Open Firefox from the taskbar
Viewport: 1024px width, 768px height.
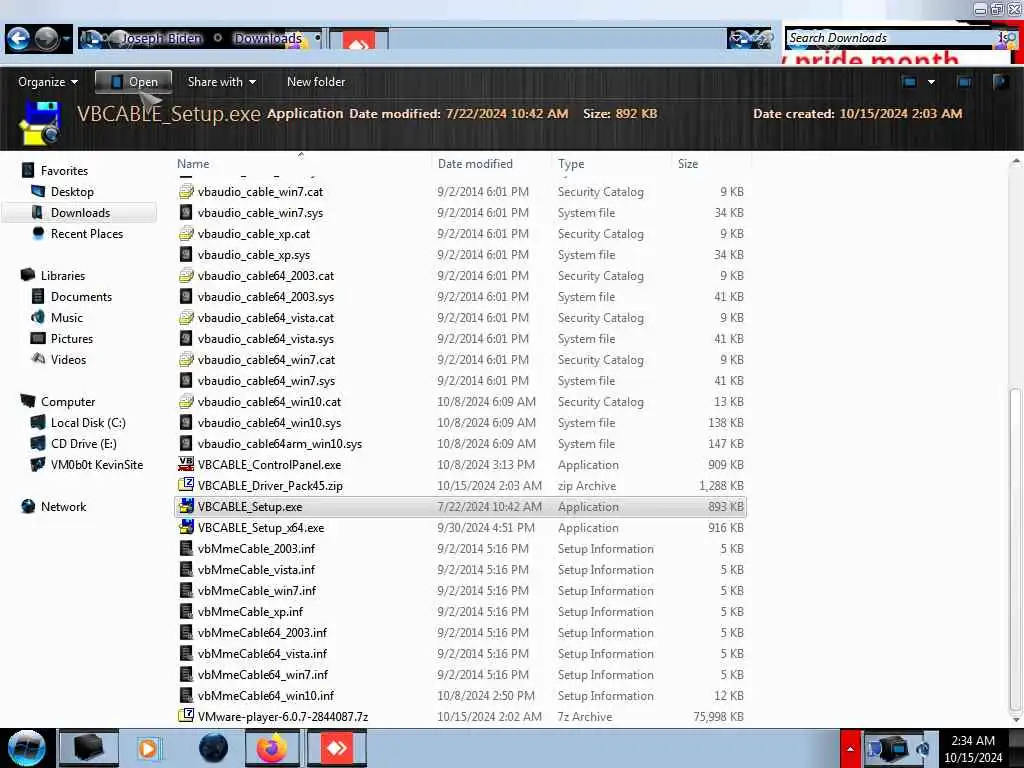coord(272,748)
